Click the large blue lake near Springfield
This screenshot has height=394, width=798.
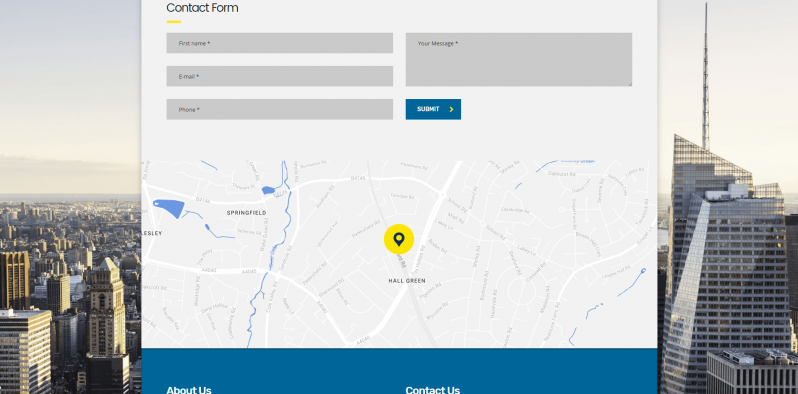169,208
